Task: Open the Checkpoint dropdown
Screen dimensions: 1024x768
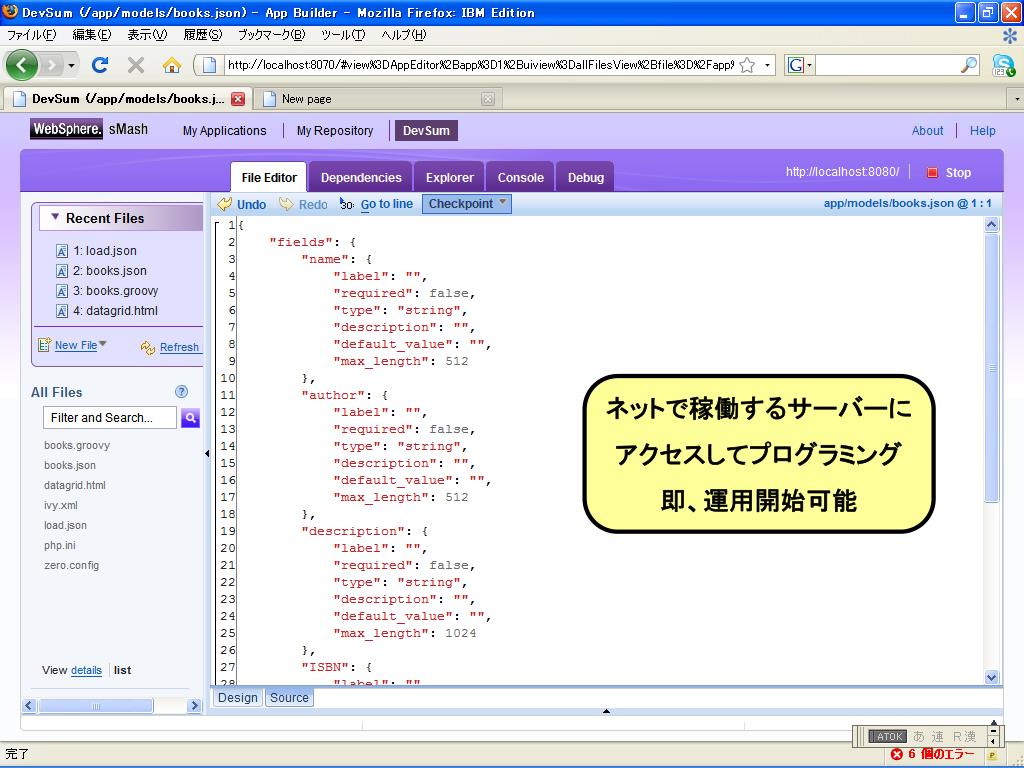Action: [466, 204]
